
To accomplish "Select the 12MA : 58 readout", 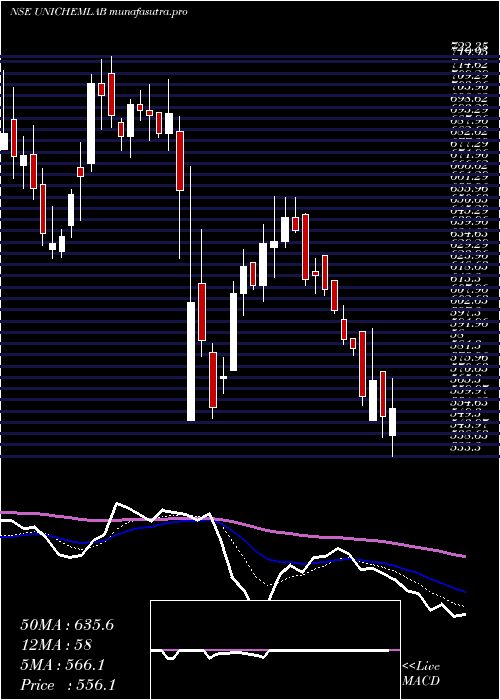I will point(56,645).
